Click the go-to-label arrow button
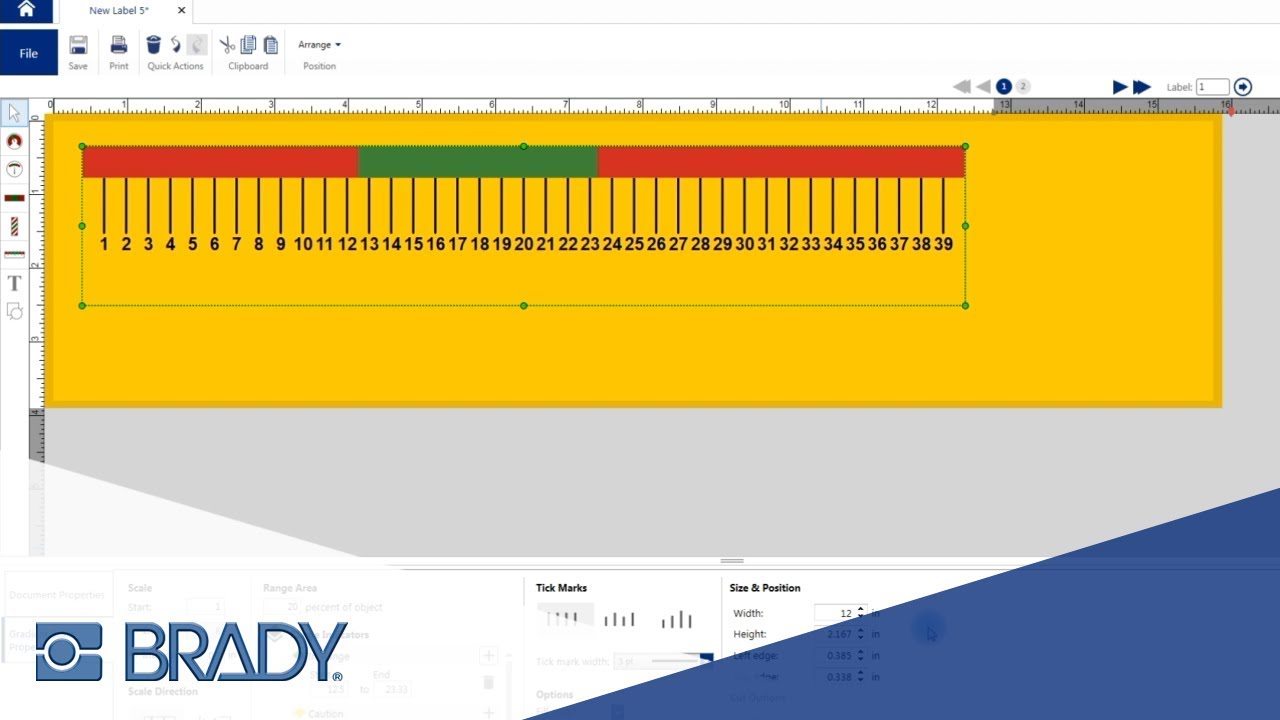This screenshot has height=720, width=1280. coord(1243,87)
